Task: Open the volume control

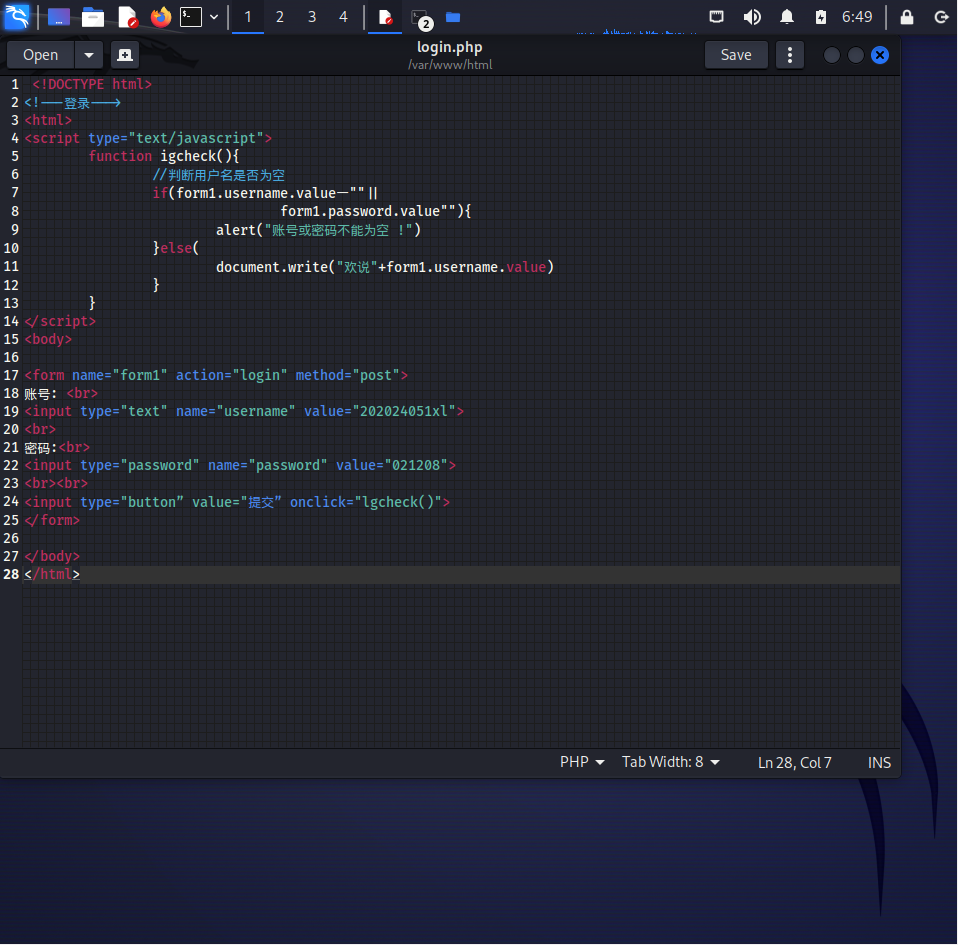Action: 751,17
